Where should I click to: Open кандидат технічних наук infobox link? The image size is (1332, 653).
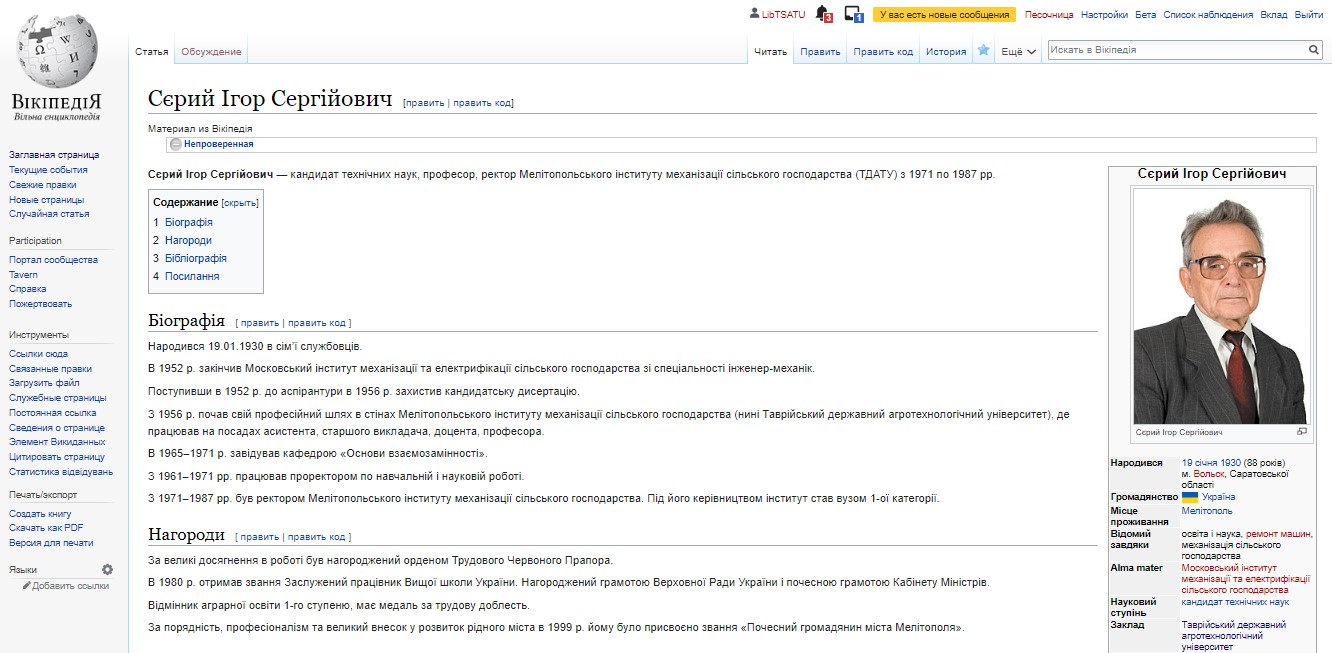pos(1235,602)
